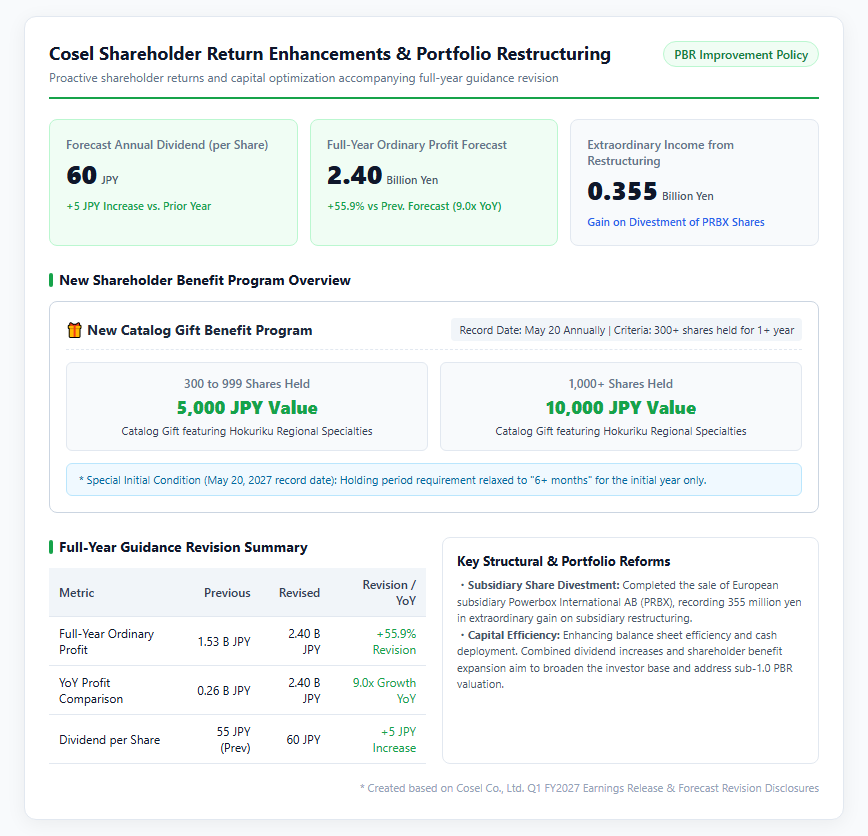868x836 pixels.
Task: Click the gift icon beside New Catalog Gift
Action: pyautogui.click(x=74, y=331)
